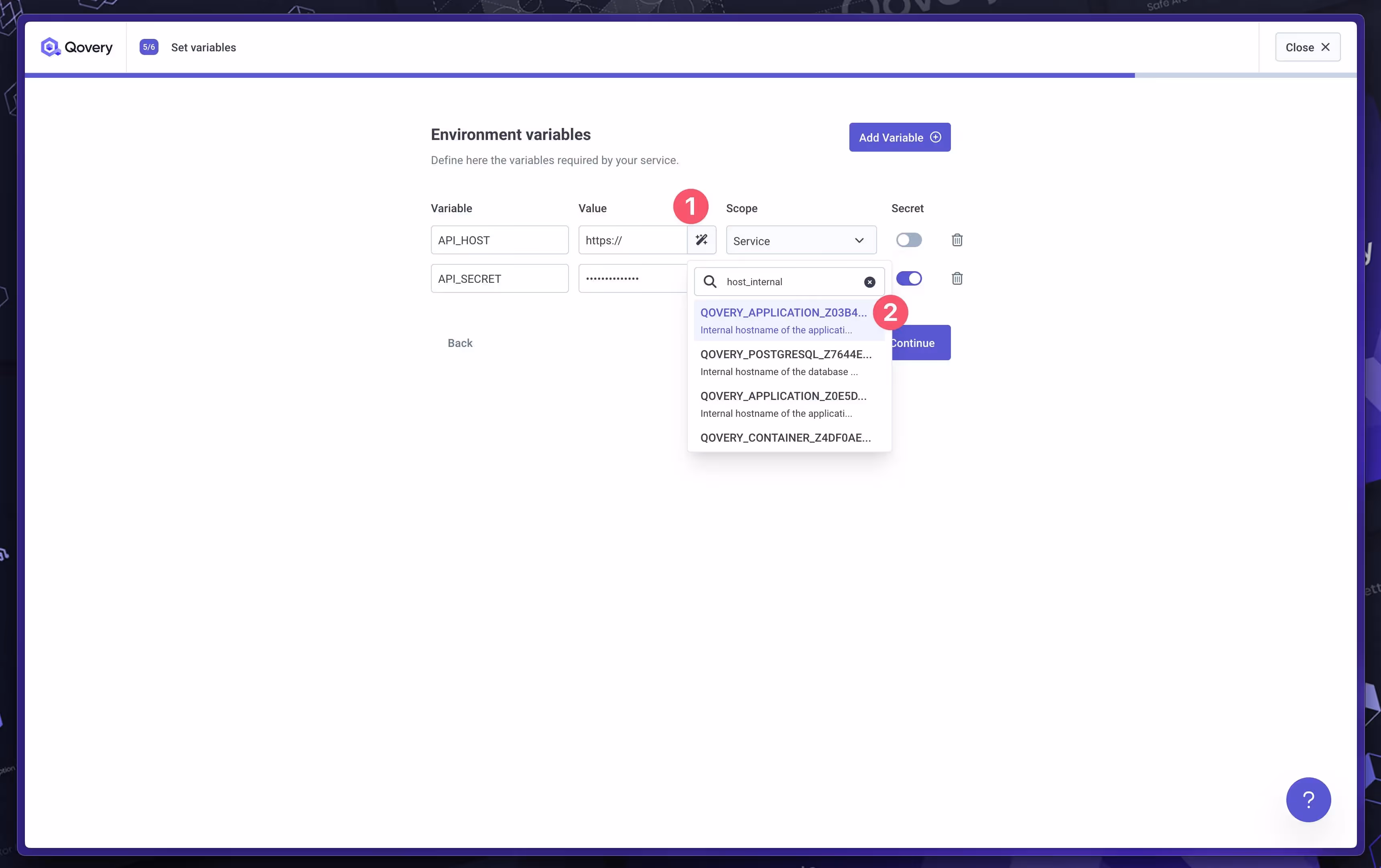Viewport: 1381px width, 868px height.
Task: Go Back to the previous step
Action: pyautogui.click(x=459, y=343)
